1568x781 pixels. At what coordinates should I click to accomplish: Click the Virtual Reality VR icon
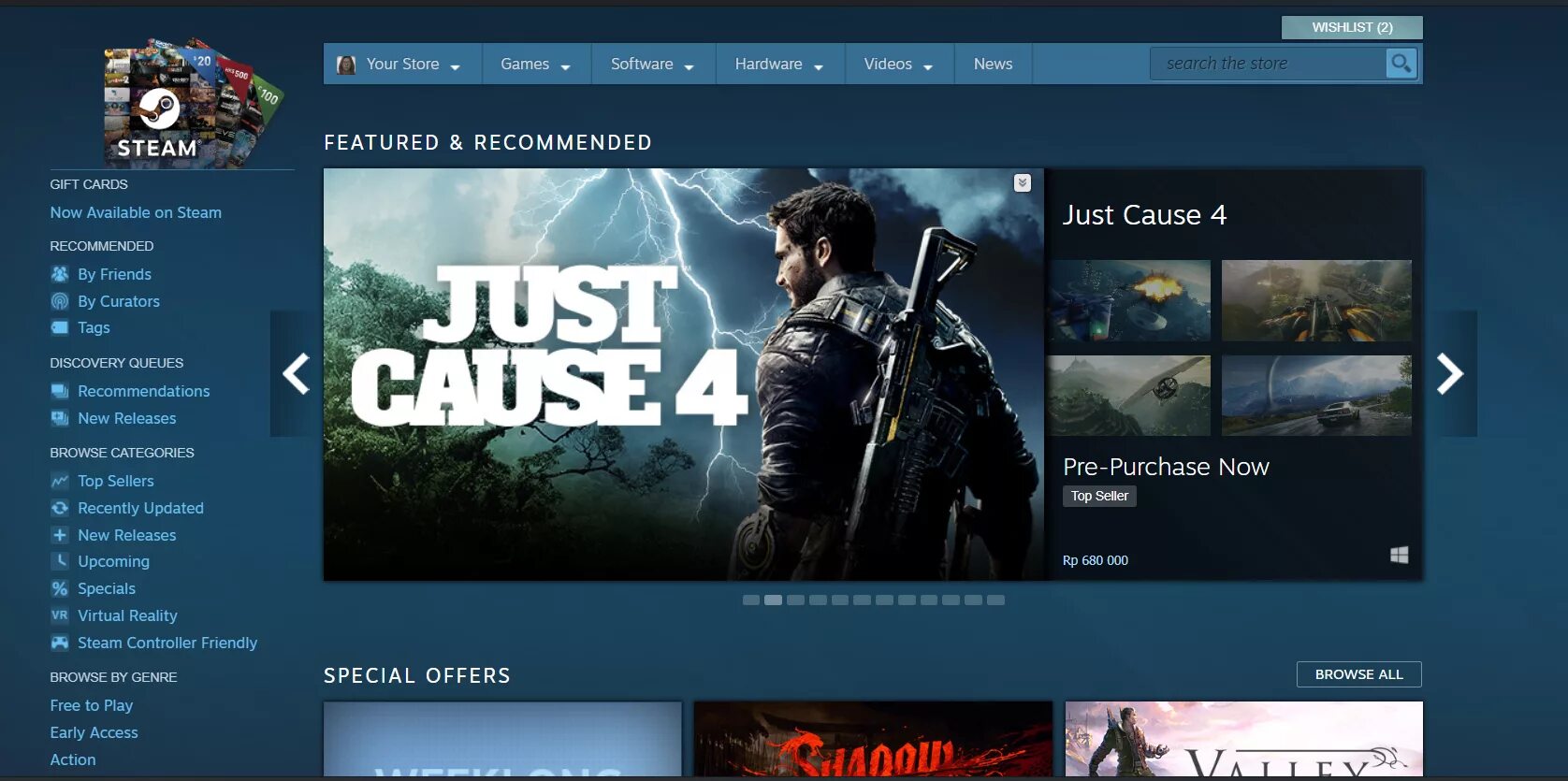pos(60,615)
